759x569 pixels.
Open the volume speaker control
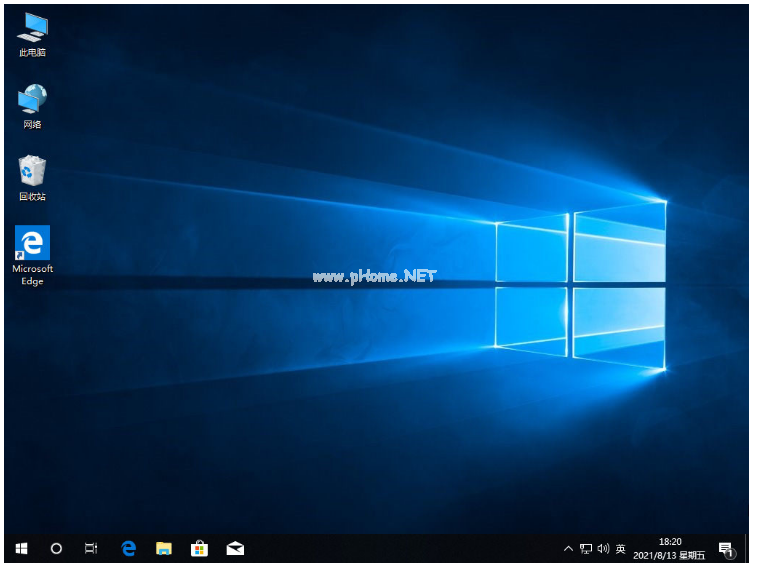(603, 548)
